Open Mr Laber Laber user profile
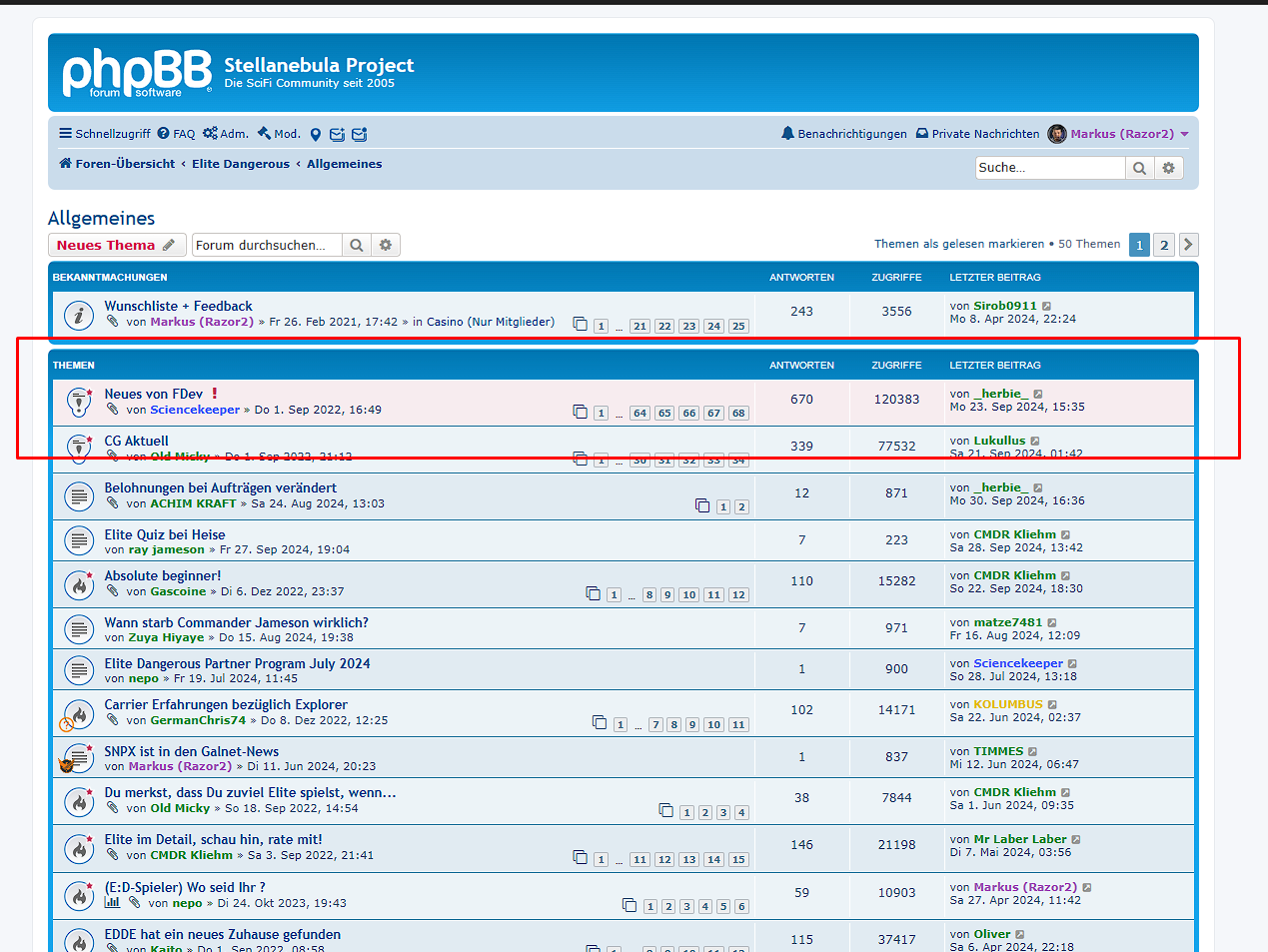1268x952 pixels. 1020,839
